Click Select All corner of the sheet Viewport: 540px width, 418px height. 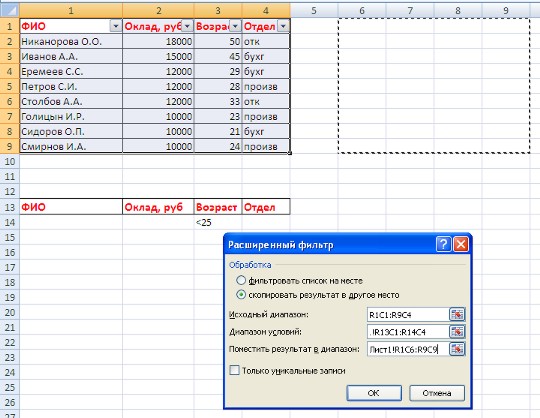click(x=10, y=10)
